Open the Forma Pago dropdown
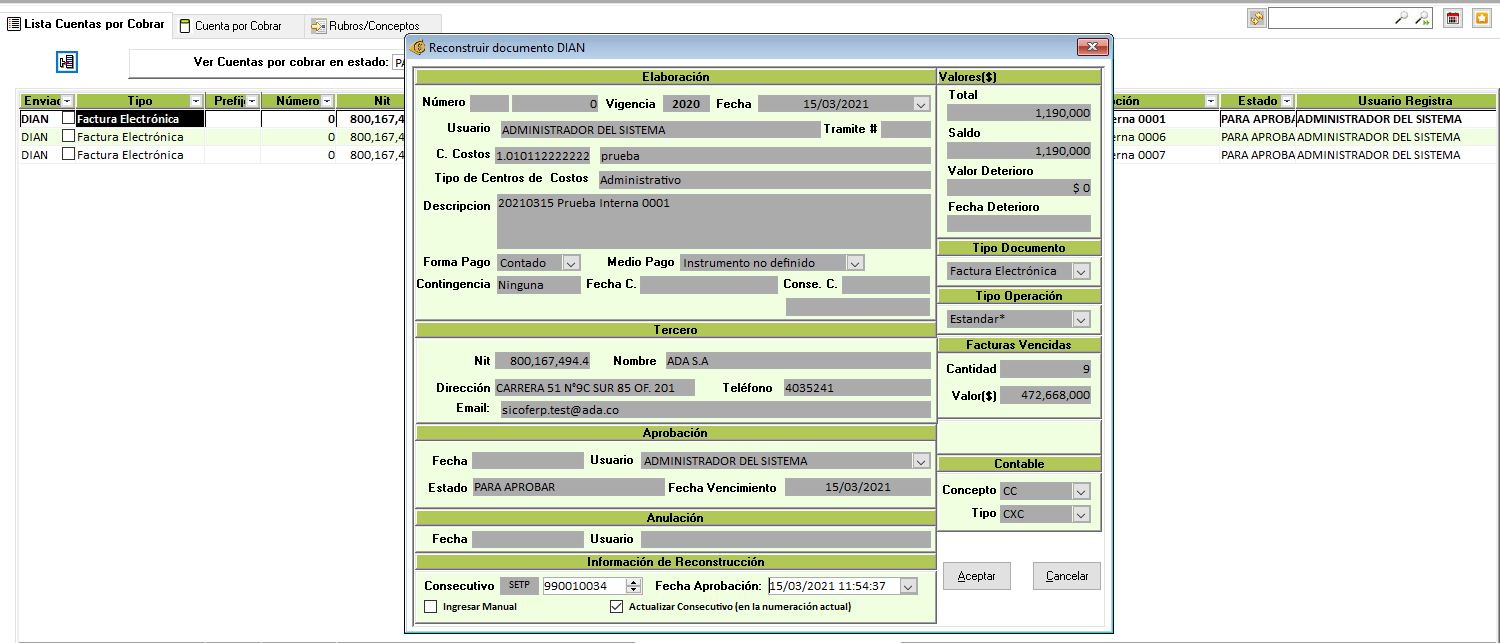 570,263
